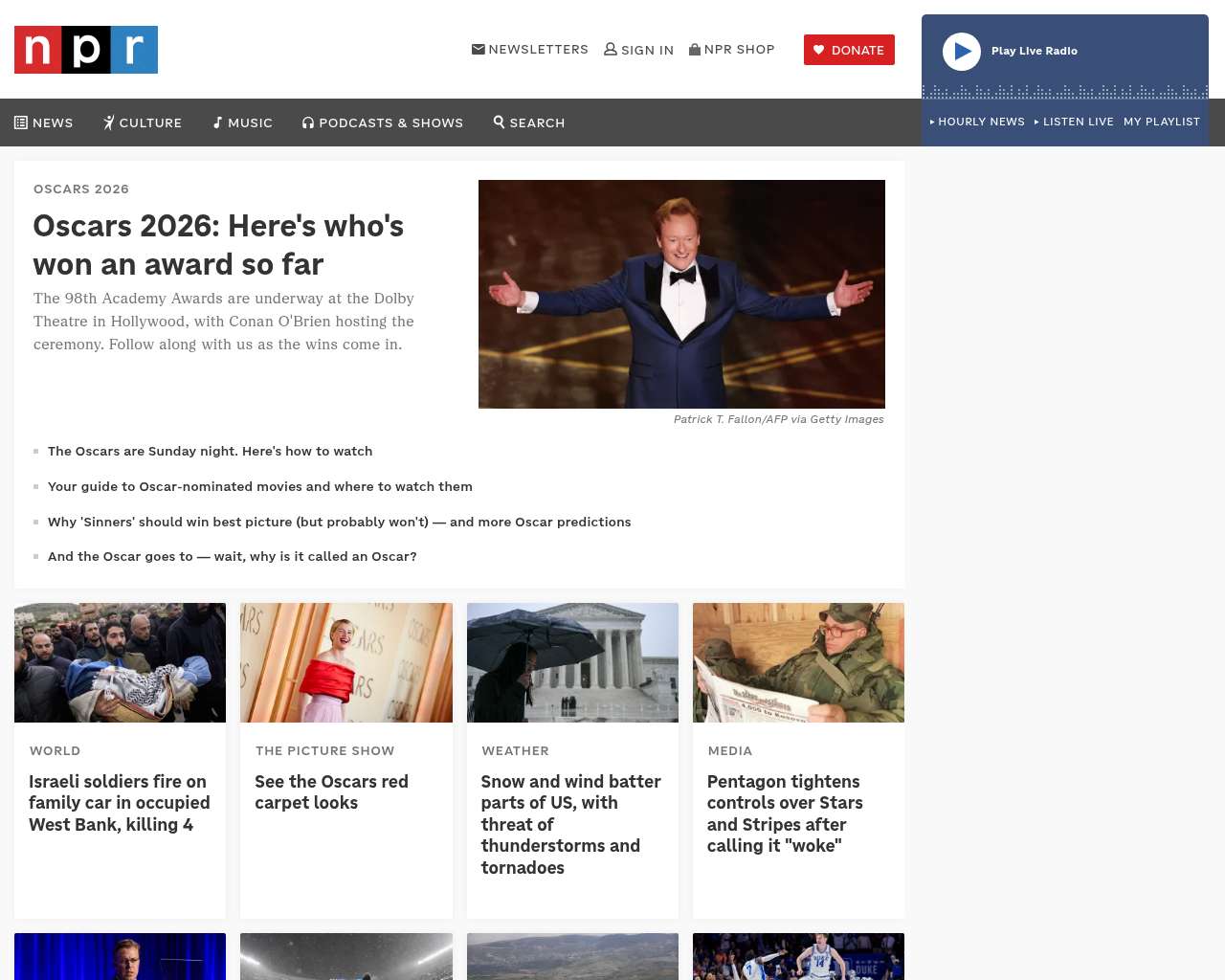Click the NPR Shop bag icon

point(695,49)
